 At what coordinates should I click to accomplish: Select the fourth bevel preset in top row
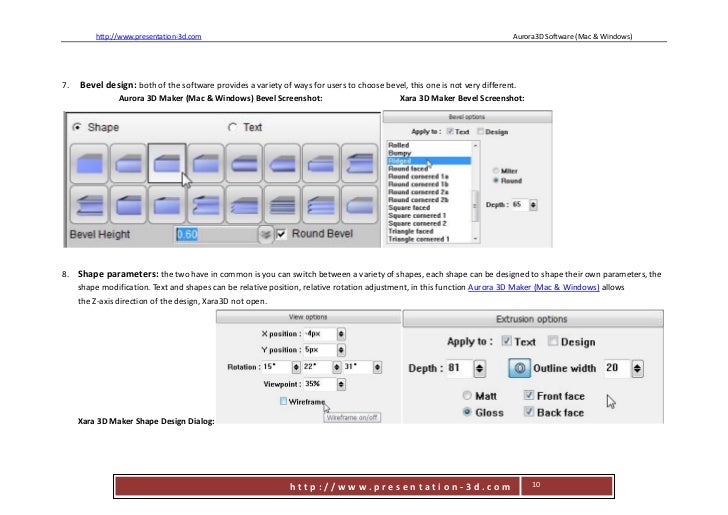coord(206,163)
